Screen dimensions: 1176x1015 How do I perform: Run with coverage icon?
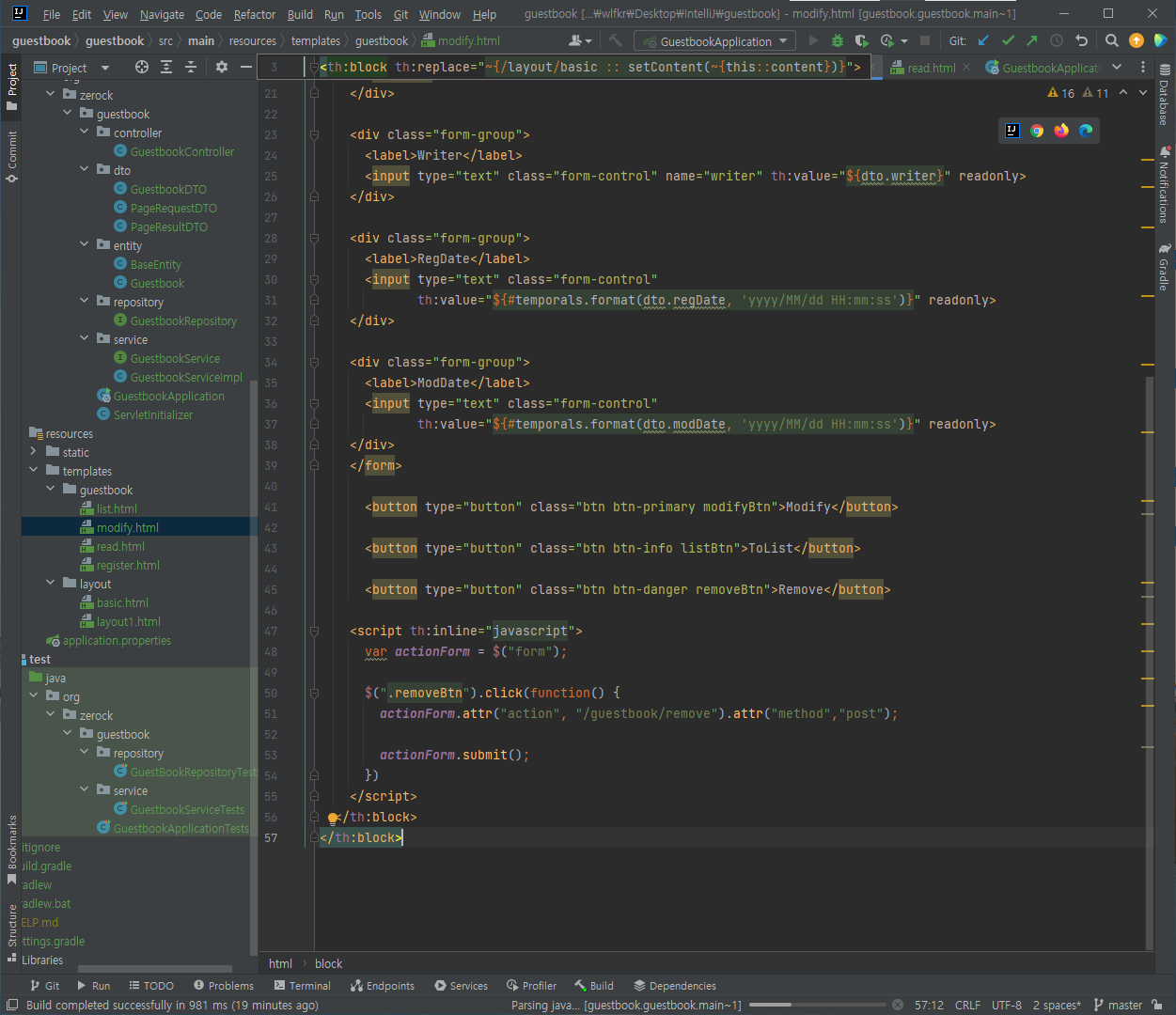(862, 40)
